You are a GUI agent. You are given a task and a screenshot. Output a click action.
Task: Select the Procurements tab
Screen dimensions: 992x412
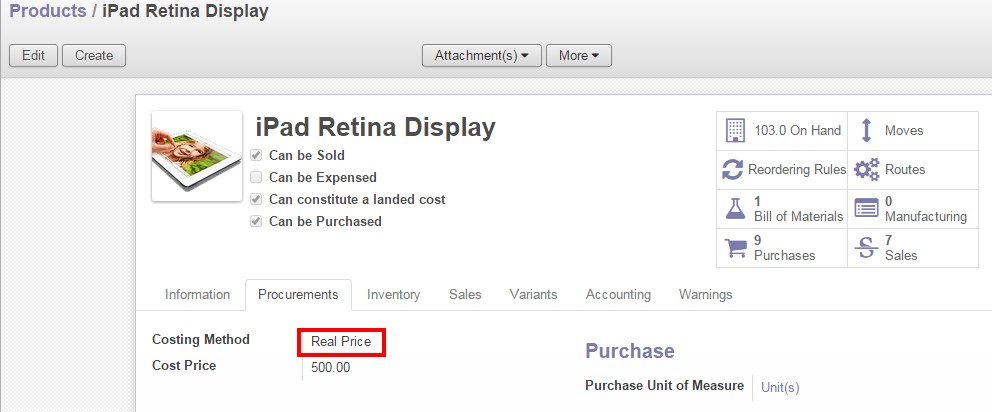pos(298,294)
